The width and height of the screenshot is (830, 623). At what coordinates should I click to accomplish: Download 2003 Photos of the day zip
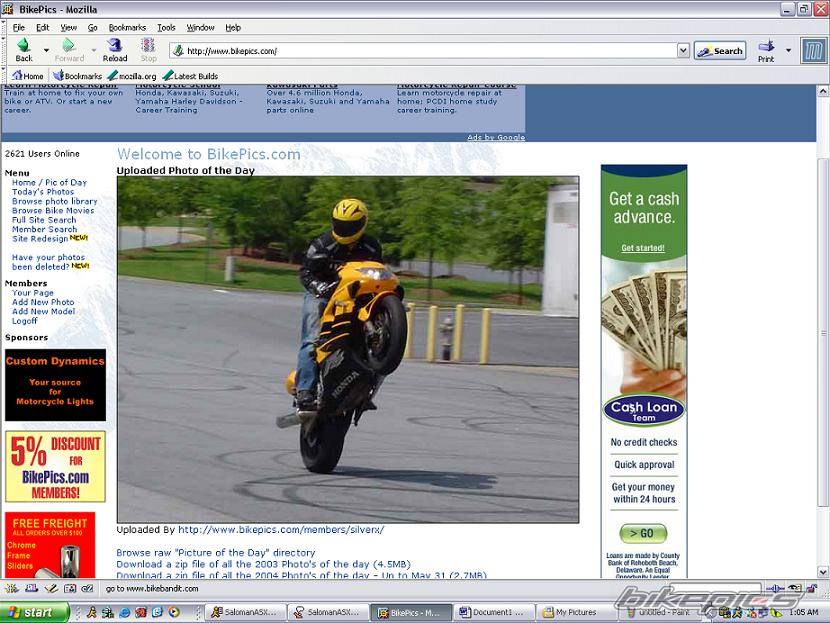(263, 564)
